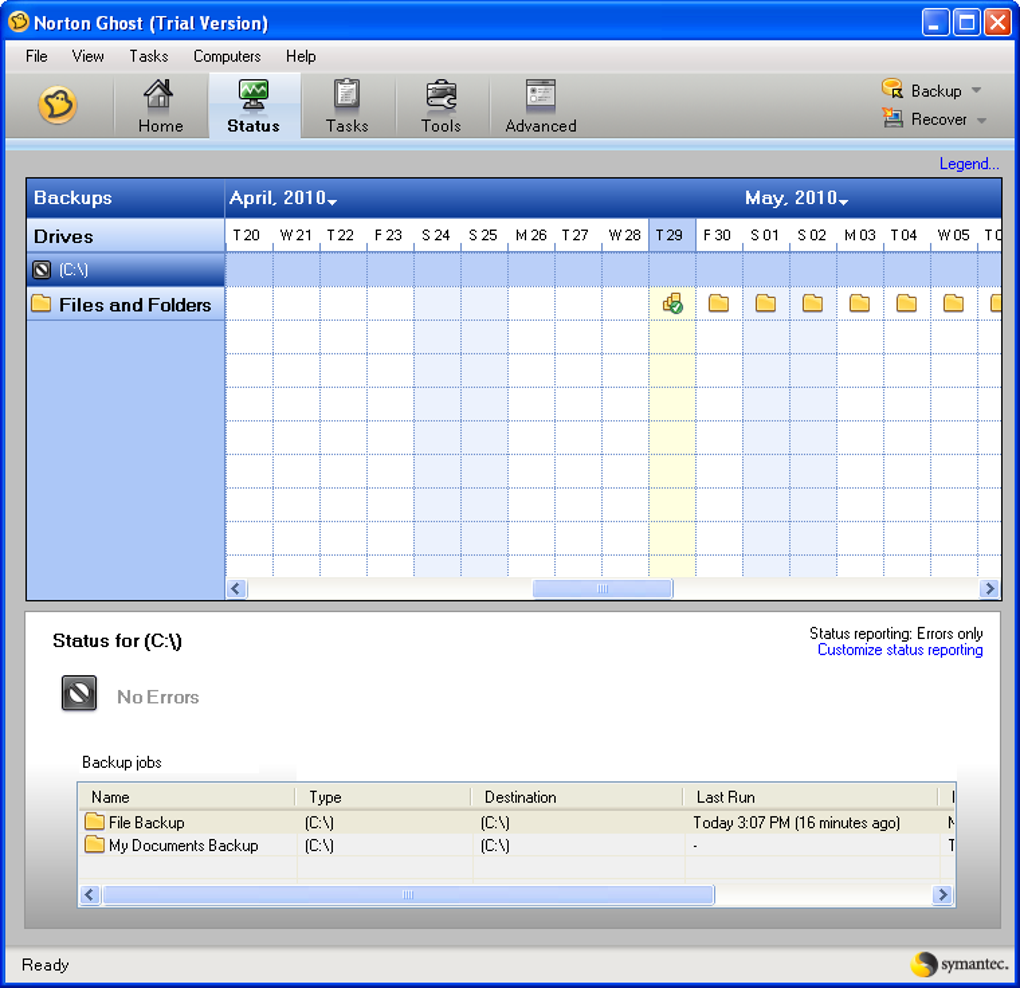This screenshot has width=1020, height=988.
Task: Click the Backup drive icon at top right
Action: 892,89
